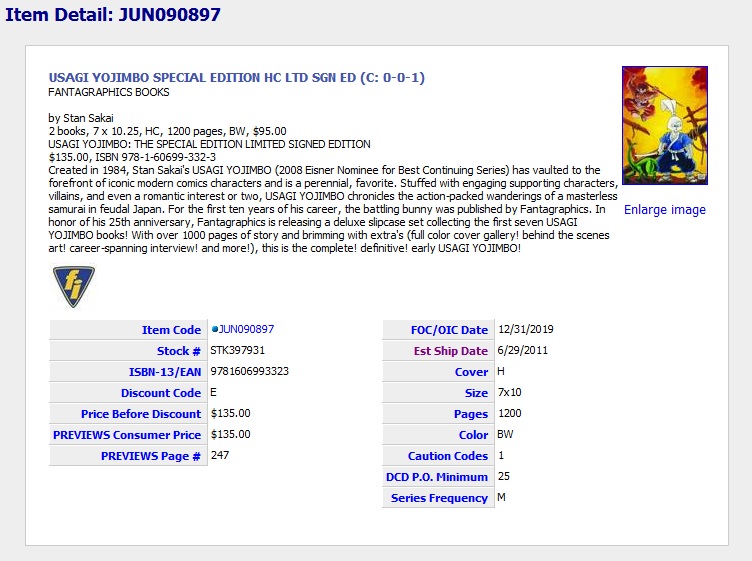Click the Cover field label
The image size is (752, 561).
click(471, 372)
